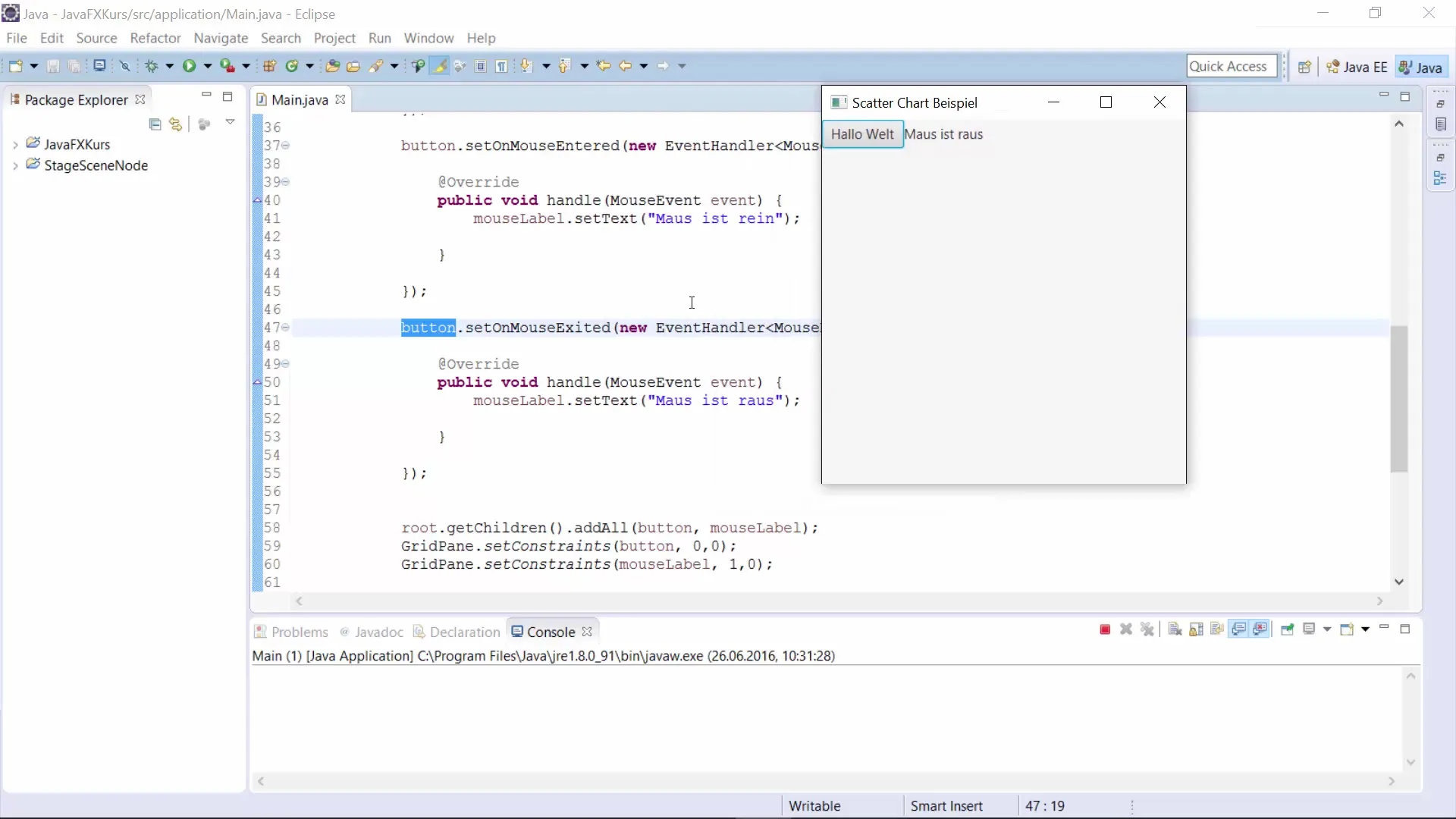Minimize the Package Explorer view

click(x=206, y=96)
